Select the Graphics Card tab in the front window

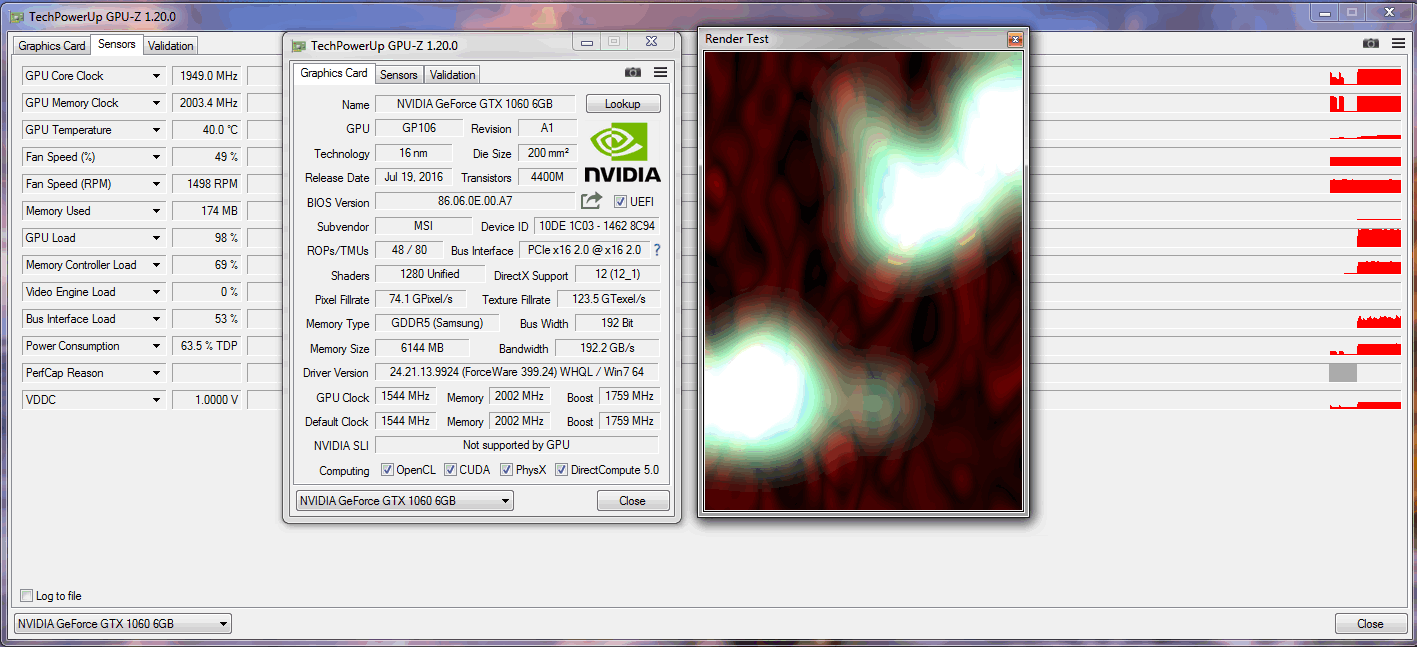[334, 73]
